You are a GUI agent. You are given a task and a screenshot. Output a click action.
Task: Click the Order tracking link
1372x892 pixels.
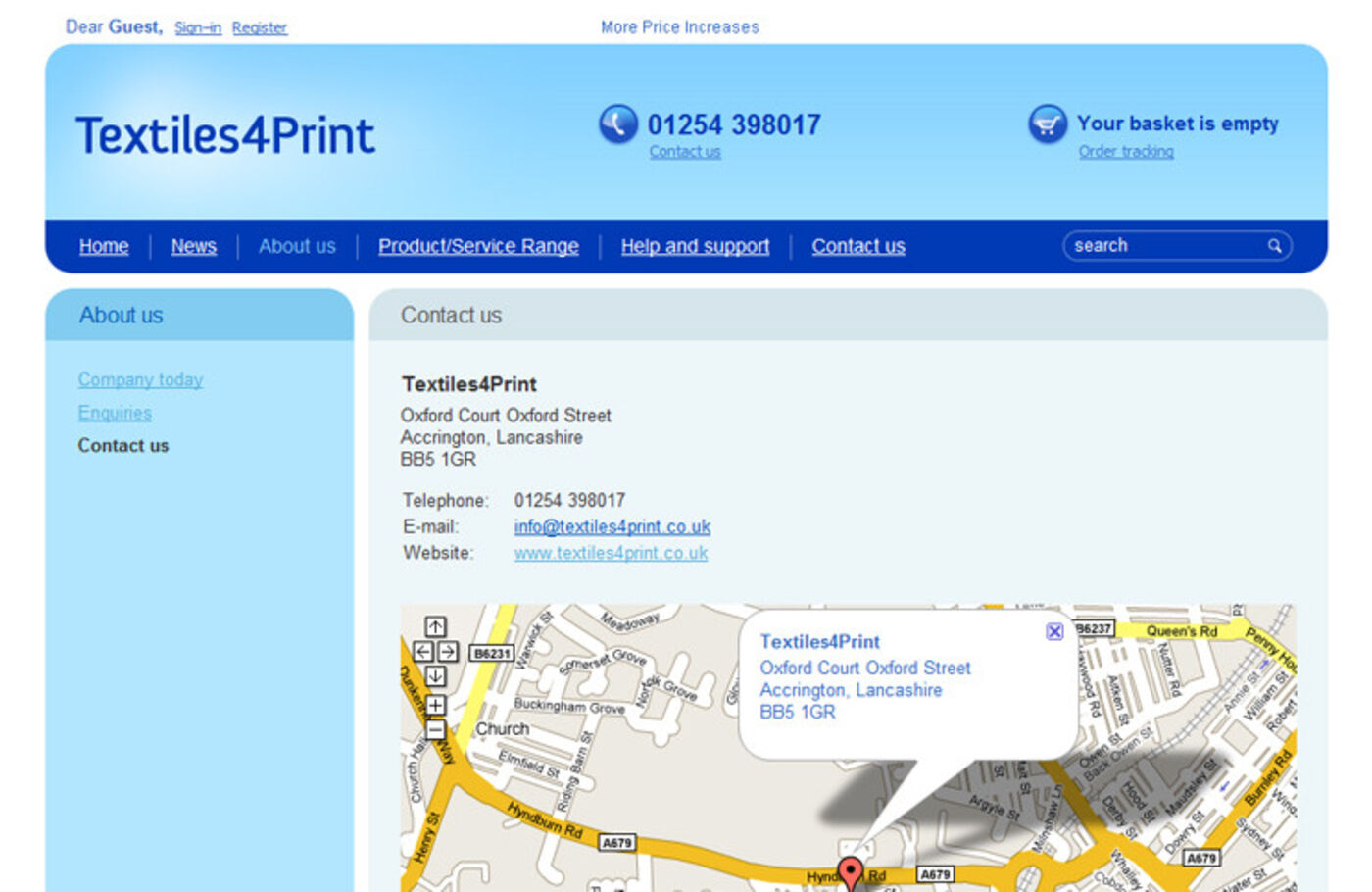coord(1126,151)
